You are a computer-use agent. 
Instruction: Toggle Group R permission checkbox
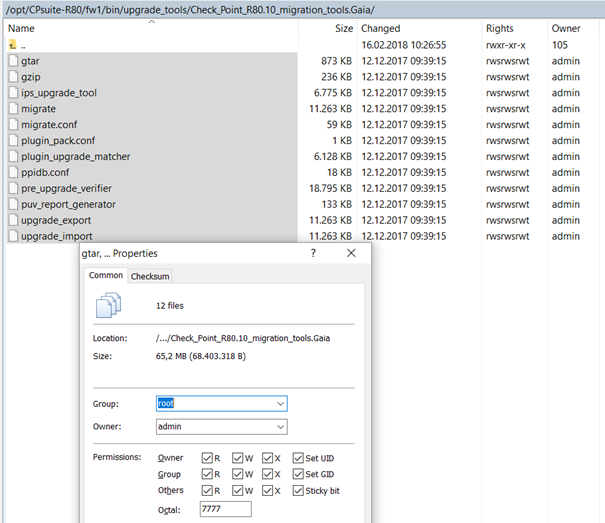(207, 474)
